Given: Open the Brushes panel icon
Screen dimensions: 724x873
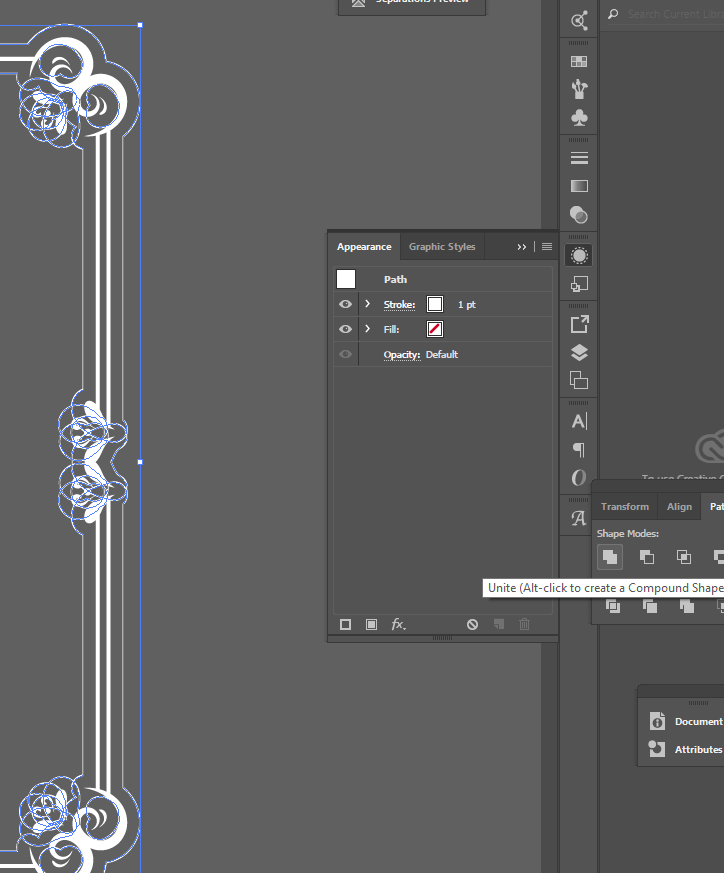Looking at the screenshot, I should point(579,89).
